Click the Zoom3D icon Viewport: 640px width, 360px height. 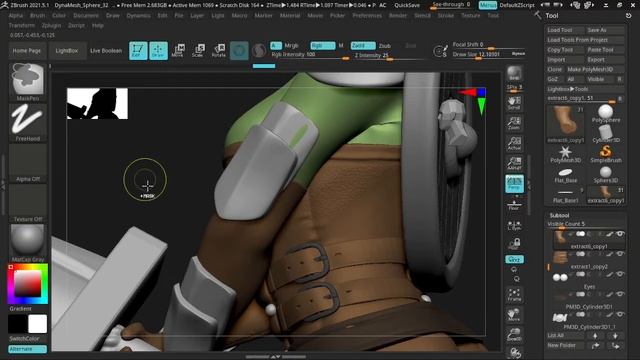click(x=514, y=335)
